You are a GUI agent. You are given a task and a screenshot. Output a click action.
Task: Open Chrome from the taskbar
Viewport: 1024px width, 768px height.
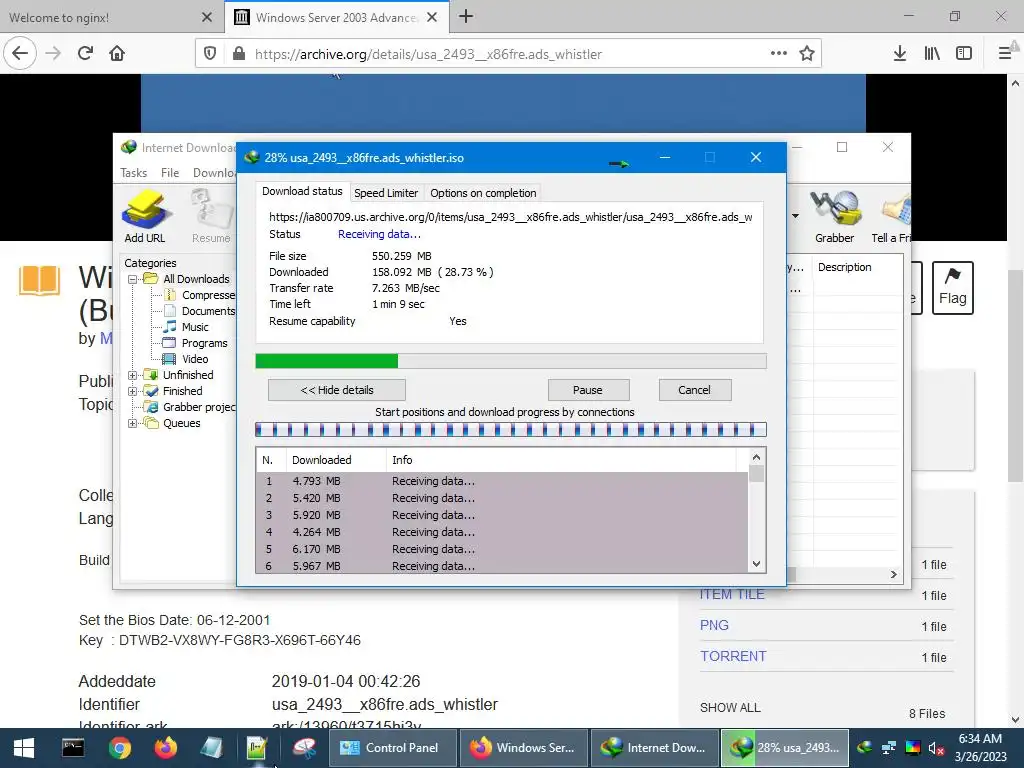[120, 748]
